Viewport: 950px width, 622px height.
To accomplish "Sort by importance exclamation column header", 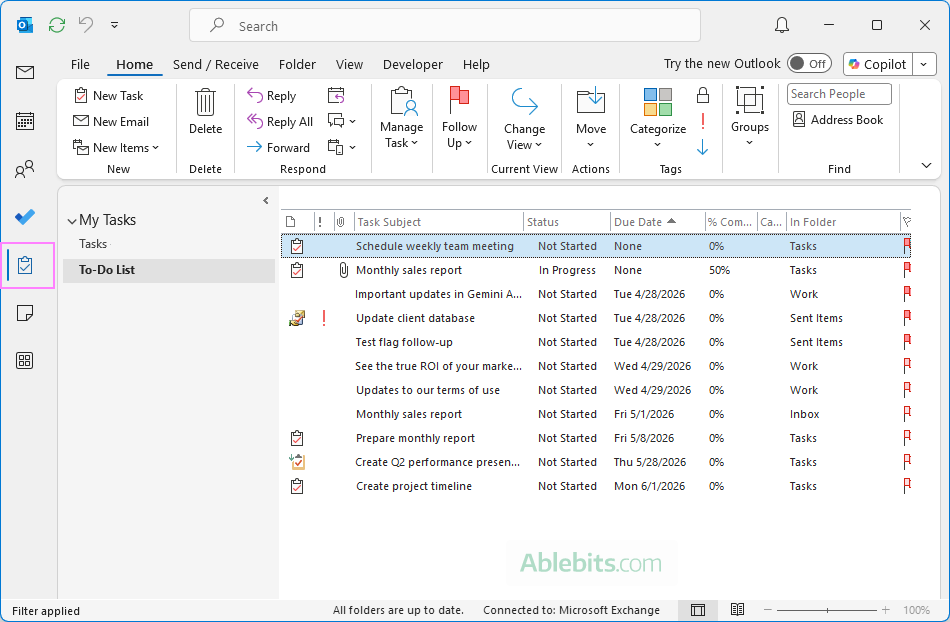I will pyautogui.click(x=320, y=222).
